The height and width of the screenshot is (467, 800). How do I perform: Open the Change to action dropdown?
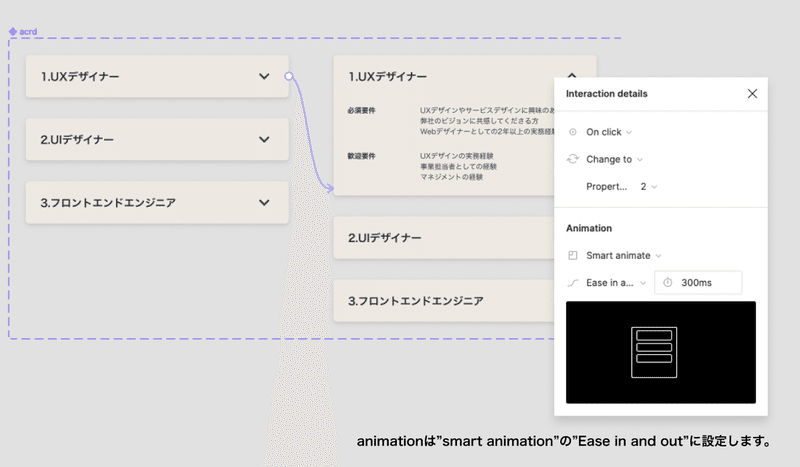coord(614,159)
